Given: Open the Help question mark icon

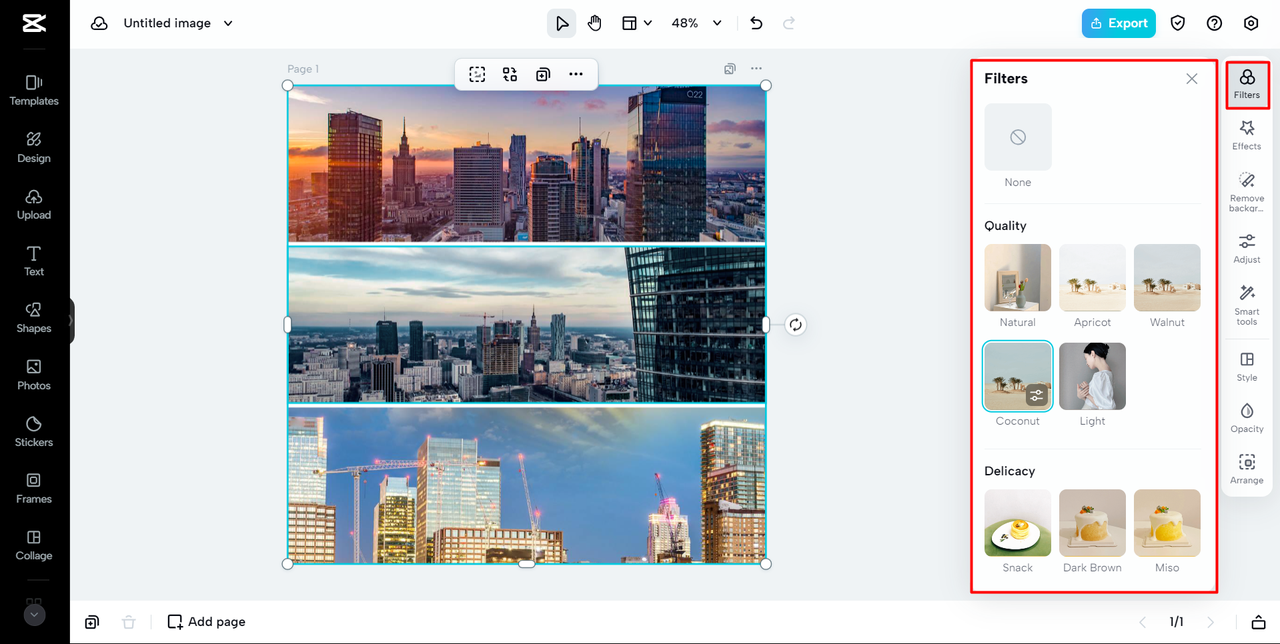Looking at the screenshot, I should tap(1214, 23).
